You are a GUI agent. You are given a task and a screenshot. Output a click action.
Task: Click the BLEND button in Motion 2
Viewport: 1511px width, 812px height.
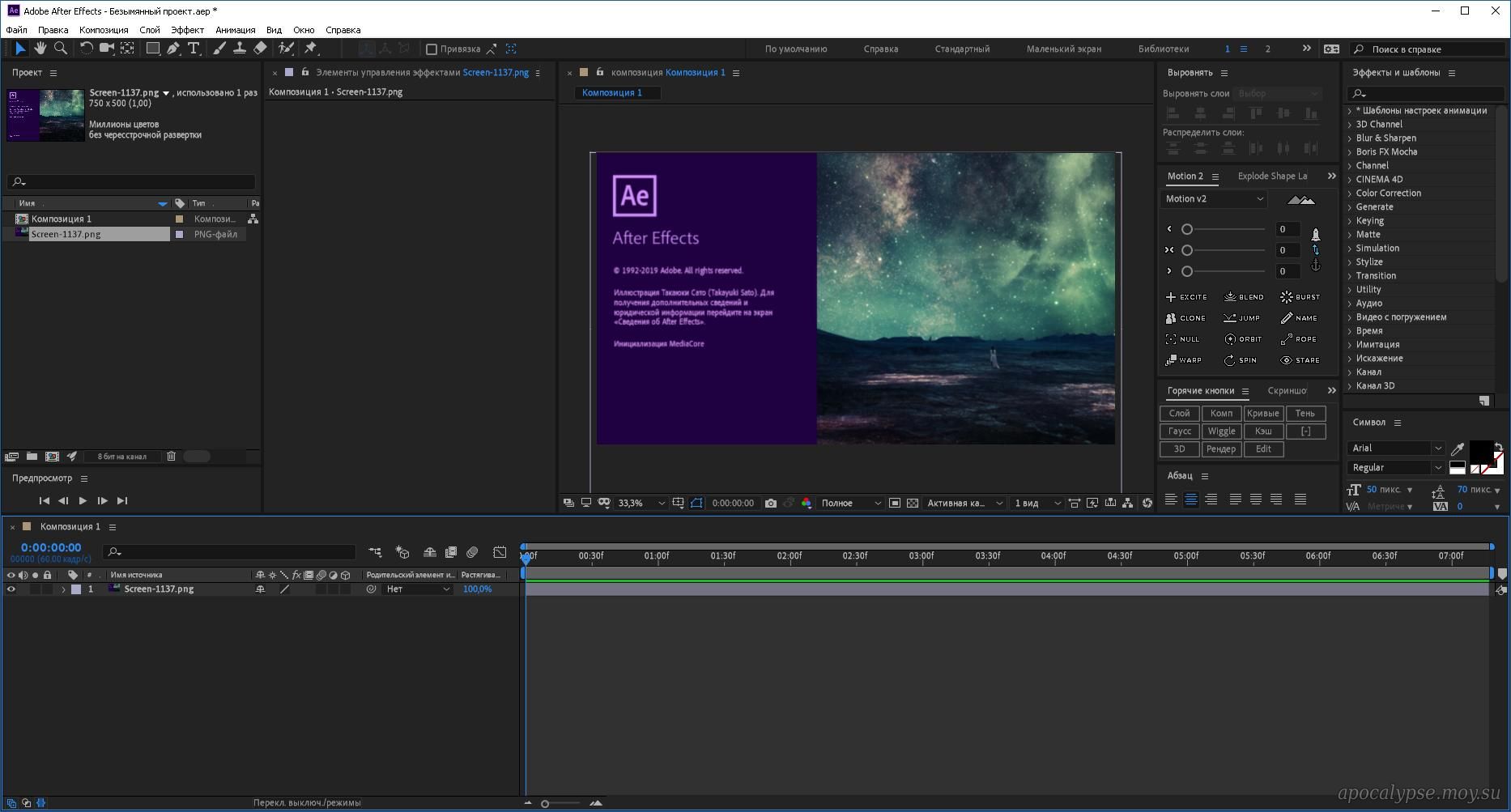pos(1244,297)
